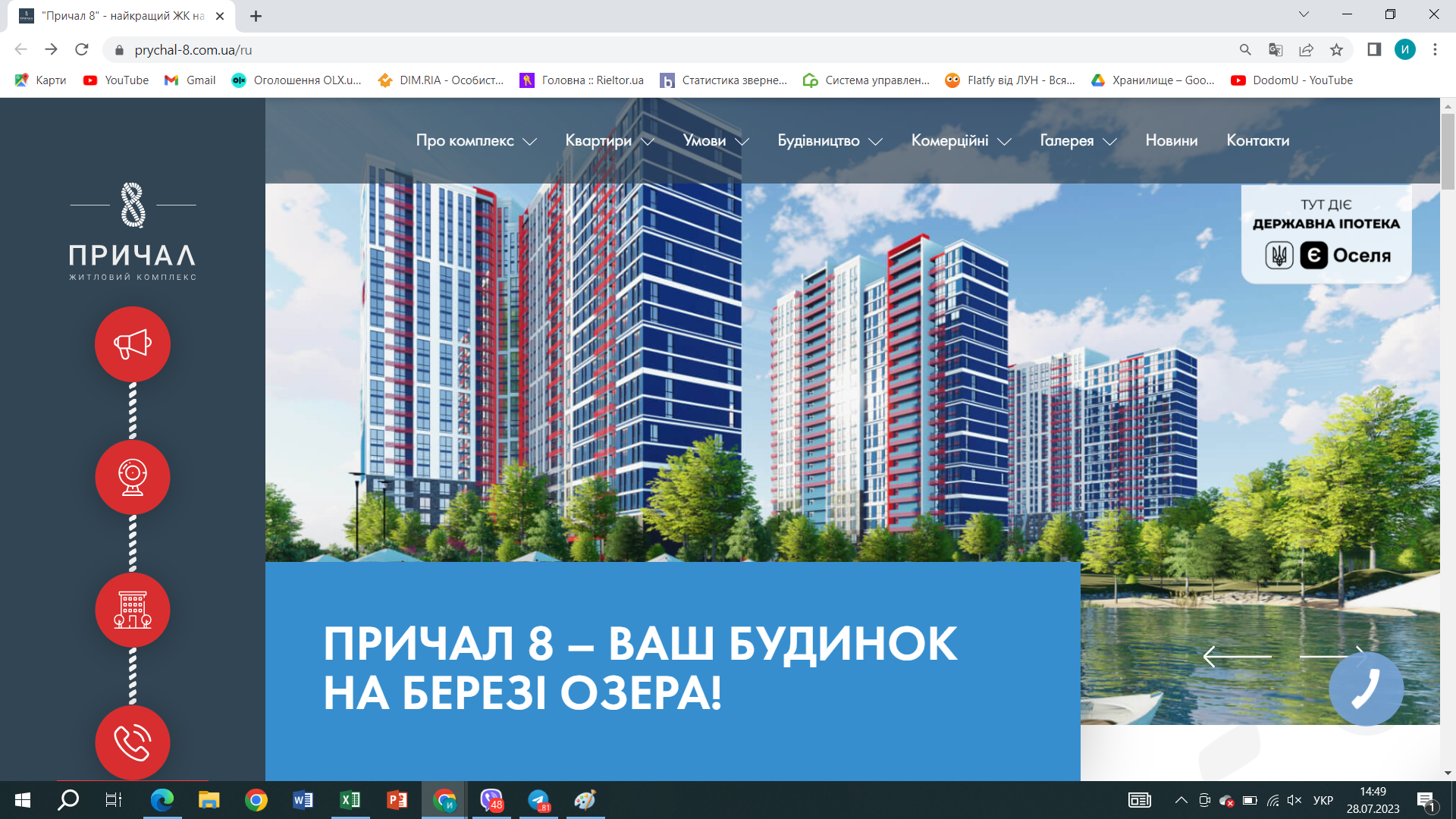
Task: Click the red megaphone promotions icon
Action: click(133, 344)
